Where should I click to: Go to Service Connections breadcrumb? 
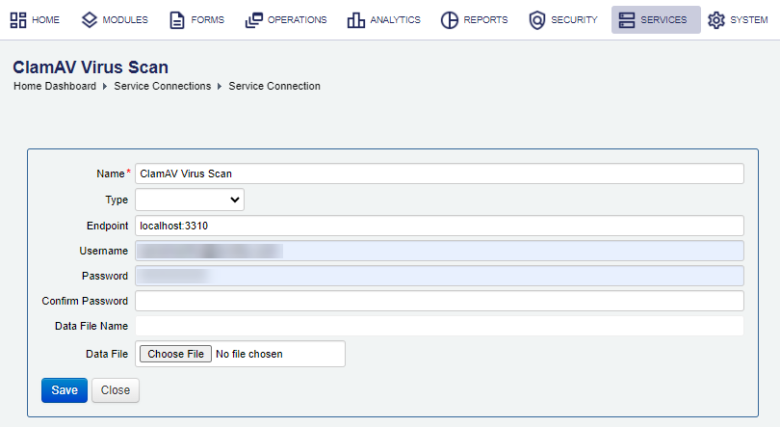[162, 86]
